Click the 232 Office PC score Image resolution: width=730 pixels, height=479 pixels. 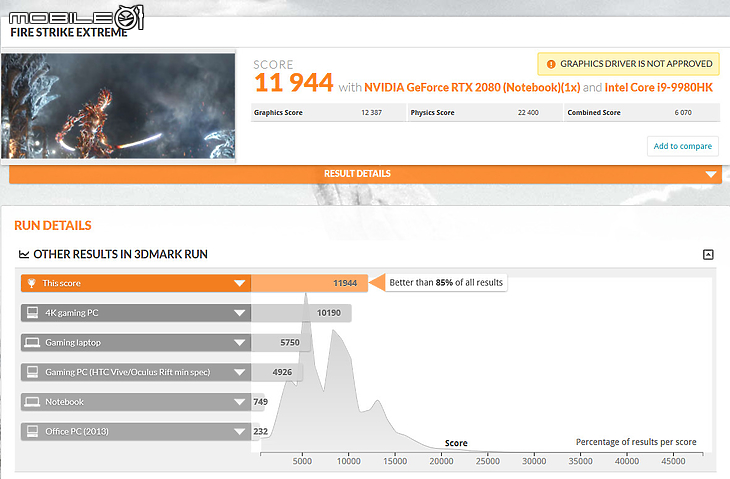[260, 432]
